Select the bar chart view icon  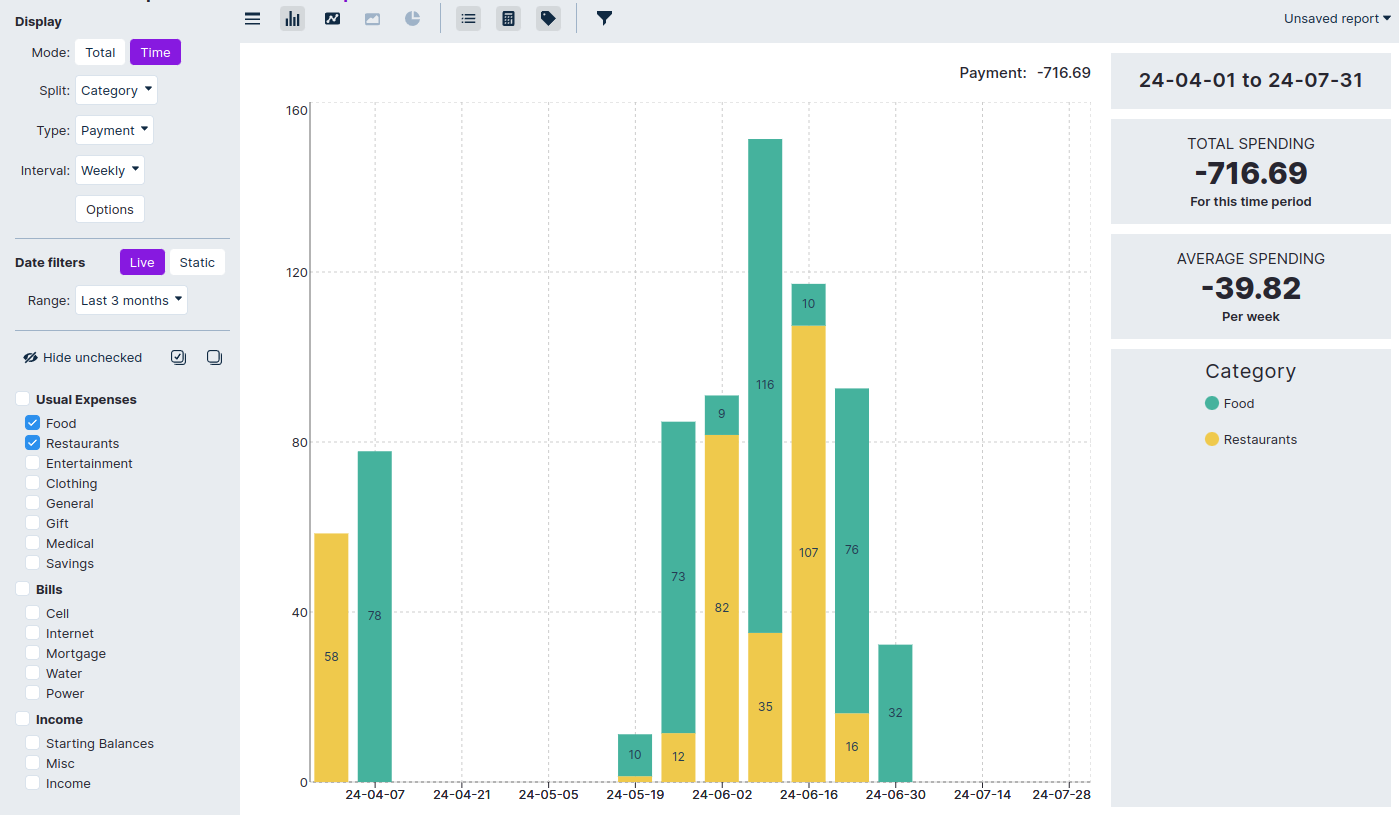[x=292, y=18]
